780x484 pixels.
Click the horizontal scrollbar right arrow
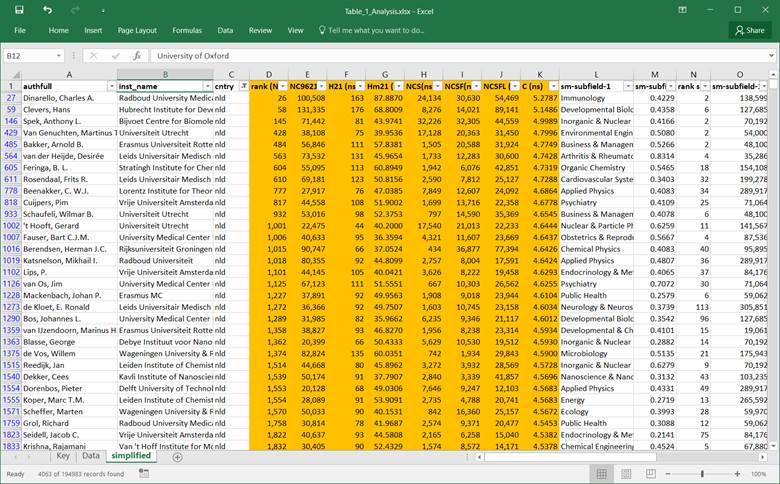click(763, 457)
